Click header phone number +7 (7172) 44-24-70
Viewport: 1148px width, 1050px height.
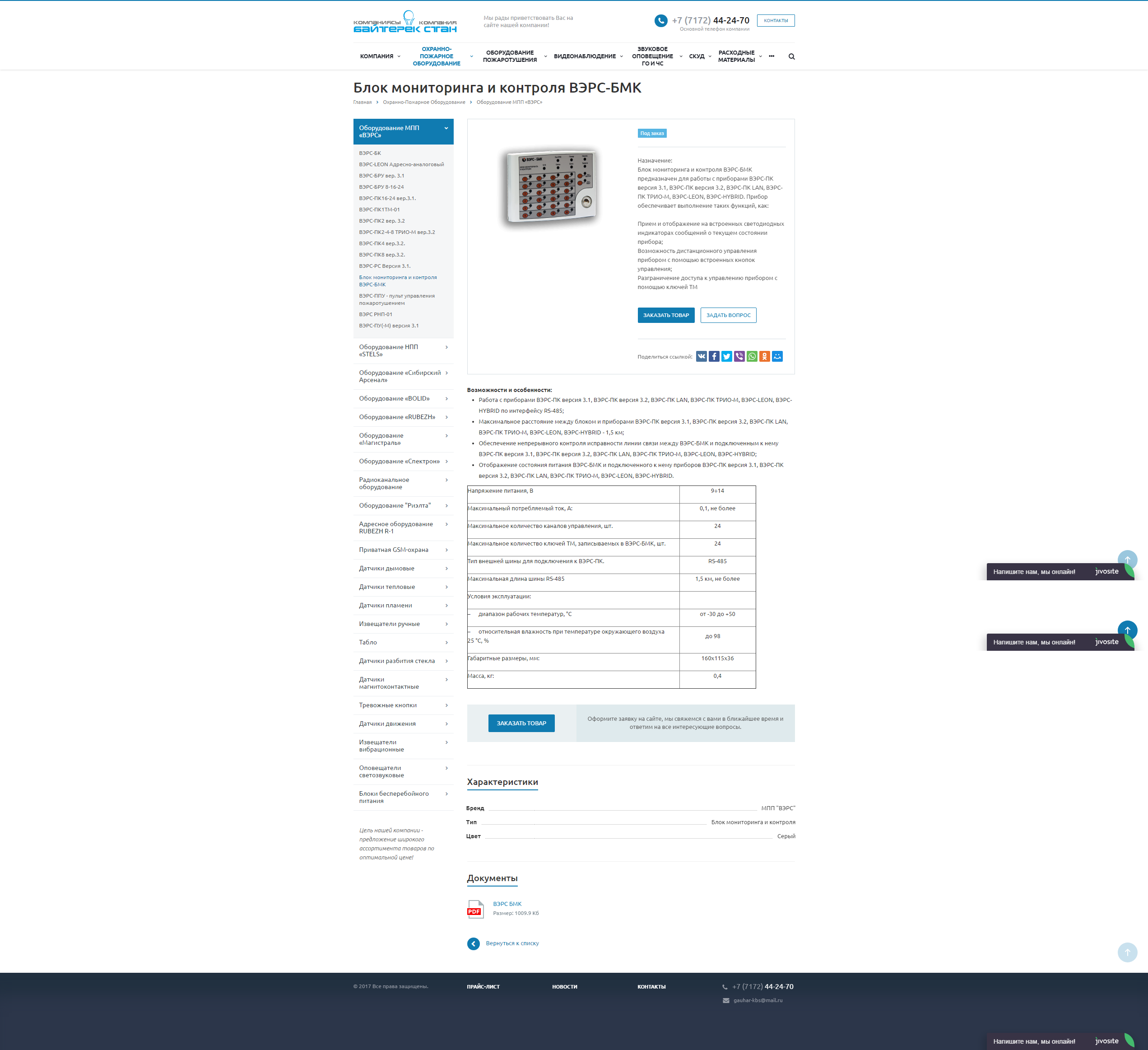pos(711,20)
